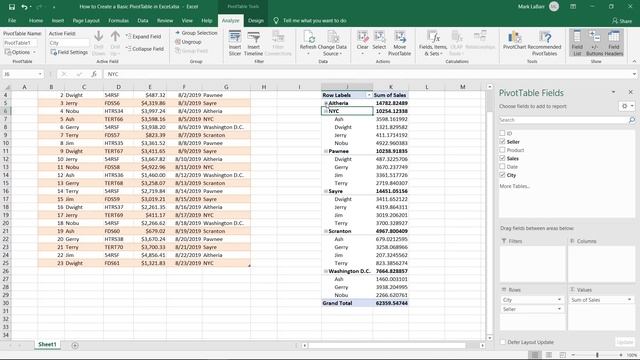Click the Save icon in title bar
Screen dimensions: 640x360
12,7
